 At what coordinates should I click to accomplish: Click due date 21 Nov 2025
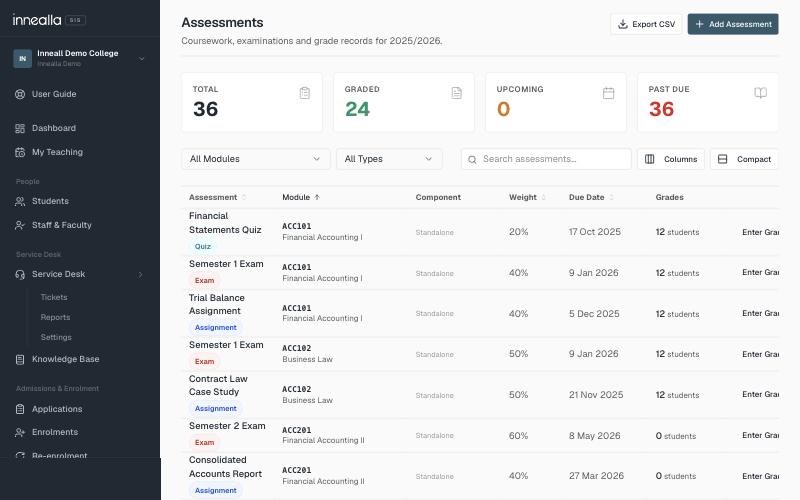click(596, 394)
